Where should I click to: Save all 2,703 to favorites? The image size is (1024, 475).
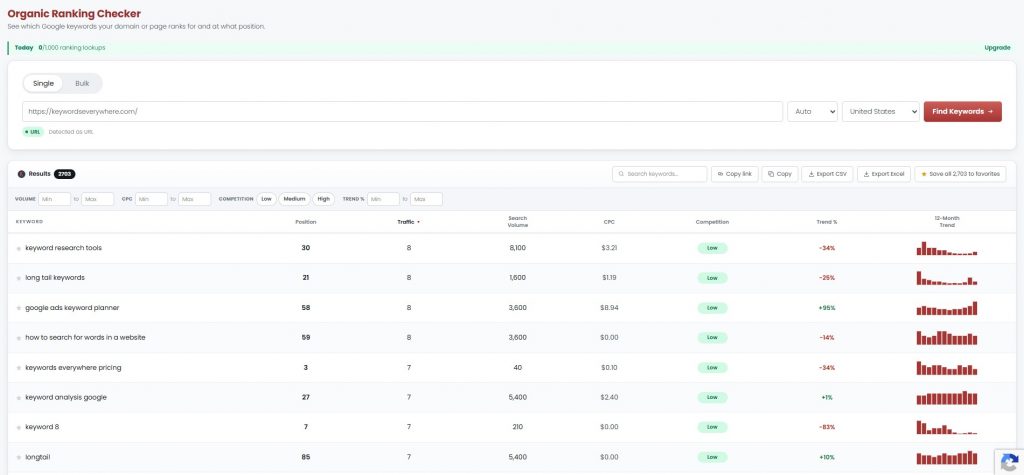tap(960, 174)
